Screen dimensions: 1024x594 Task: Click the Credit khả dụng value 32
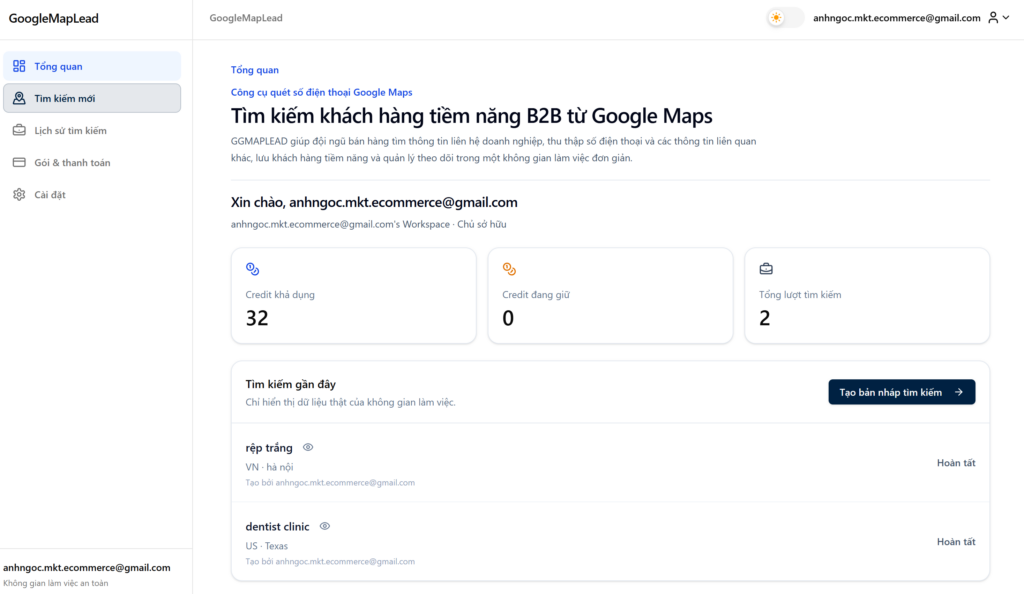tap(257, 318)
